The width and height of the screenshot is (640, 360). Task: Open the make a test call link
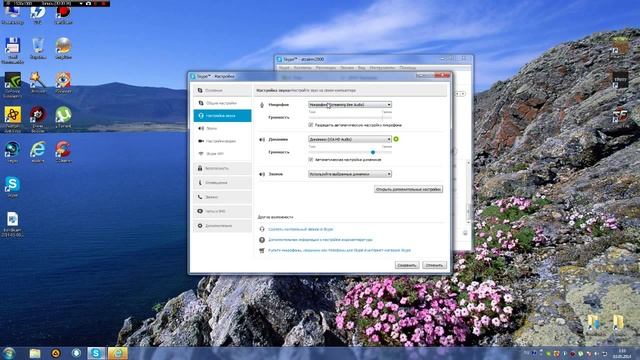(x=301, y=229)
